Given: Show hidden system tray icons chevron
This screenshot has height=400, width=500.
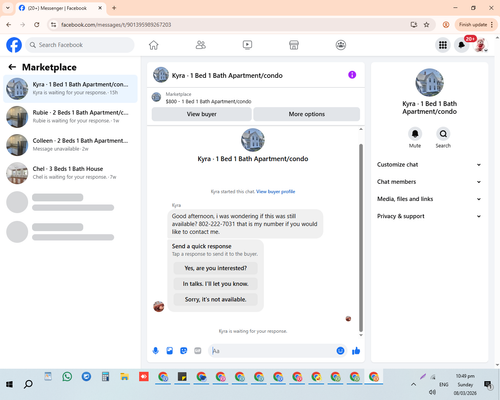Looking at the screenshot, I should (x=413, y=385).
